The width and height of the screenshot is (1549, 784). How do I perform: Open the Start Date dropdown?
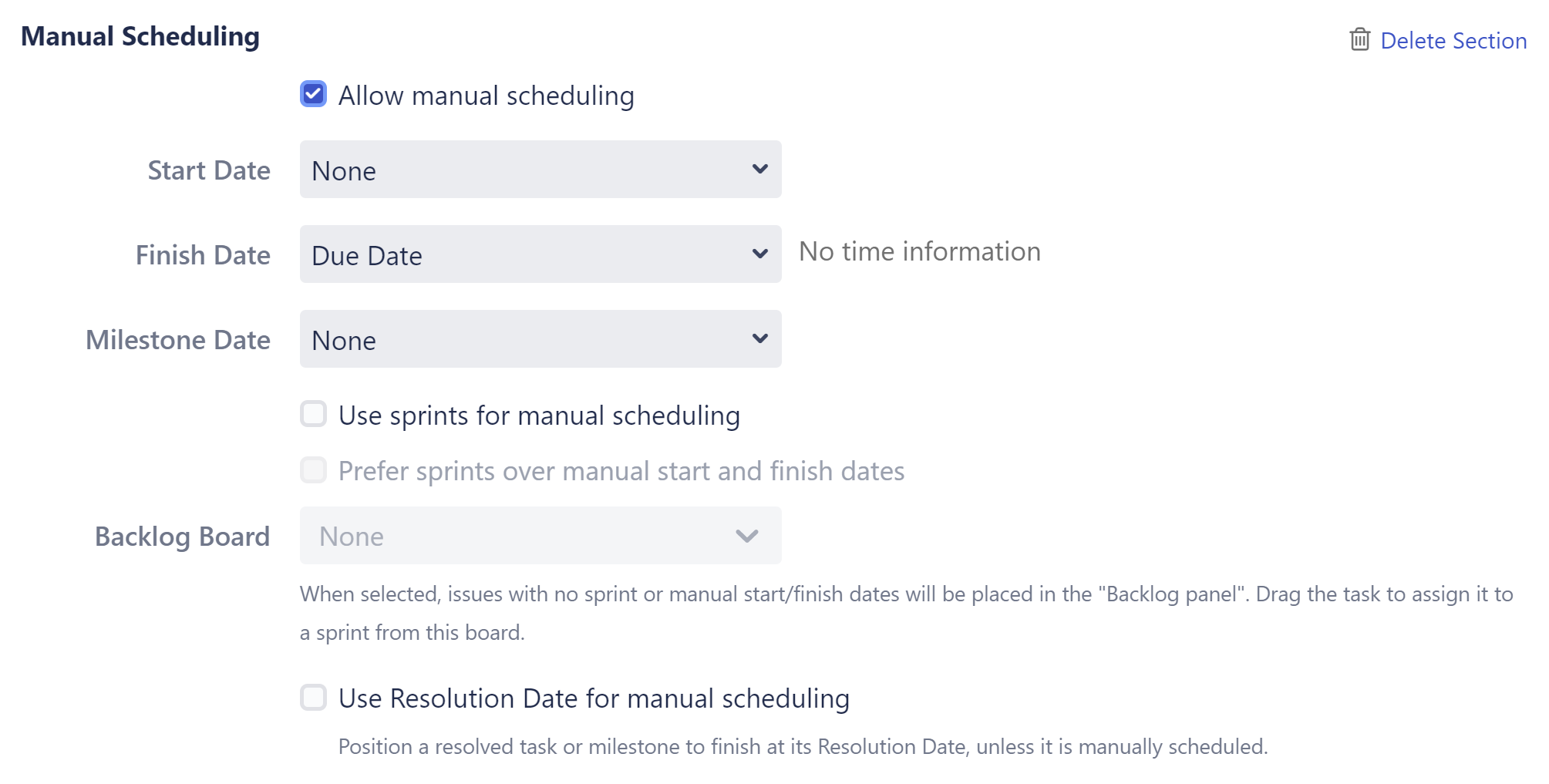click(x=540, y=170)
